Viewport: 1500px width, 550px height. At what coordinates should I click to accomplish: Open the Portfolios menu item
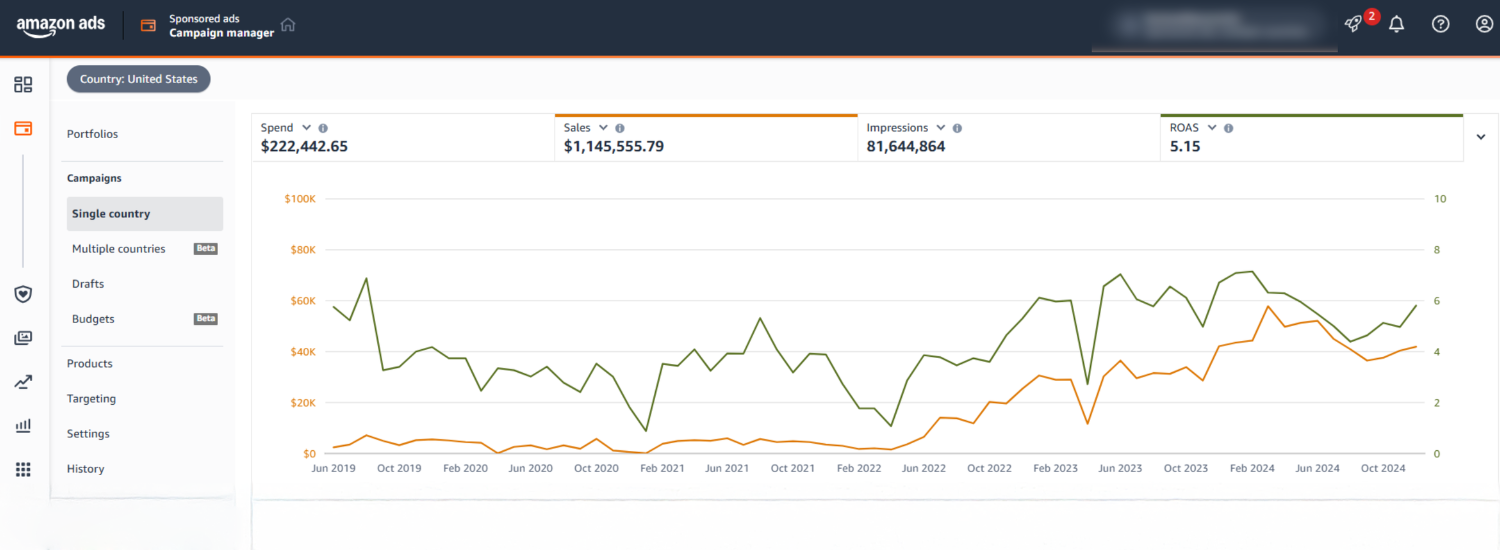92,134
